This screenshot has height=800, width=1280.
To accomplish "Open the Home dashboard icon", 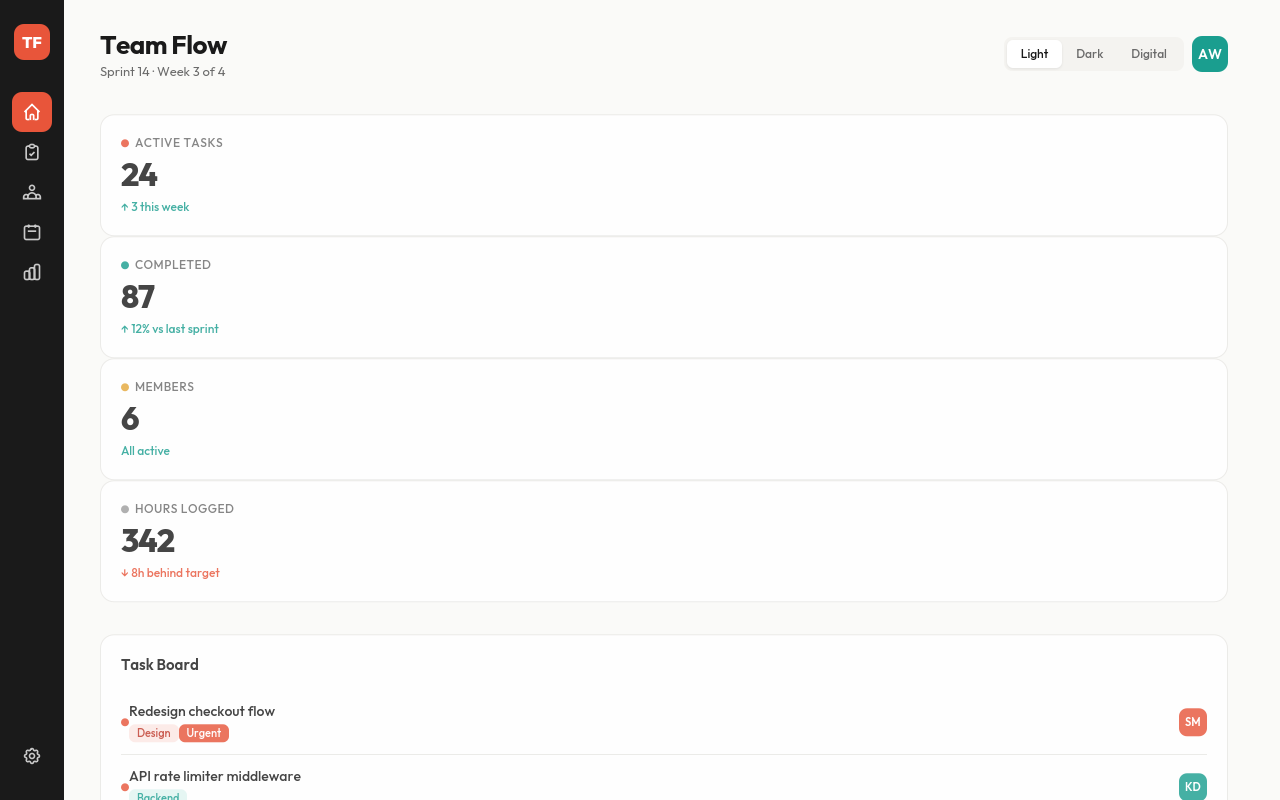I will coord(32,112).
